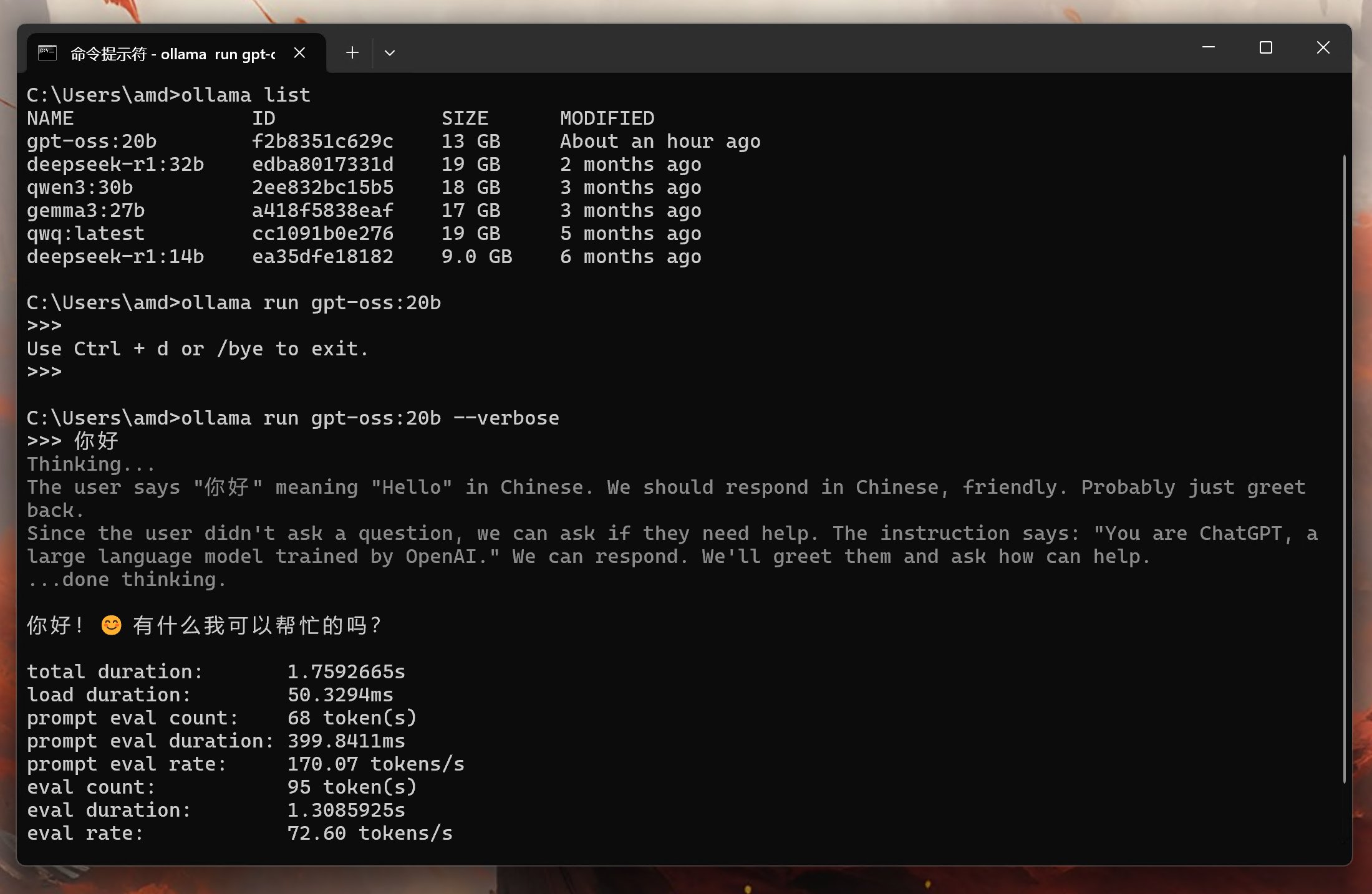Image resolution: width=1372 pixels, height=894 pixels.
Task: Click the ID a418f5838eaf
Action: point(322,211)
